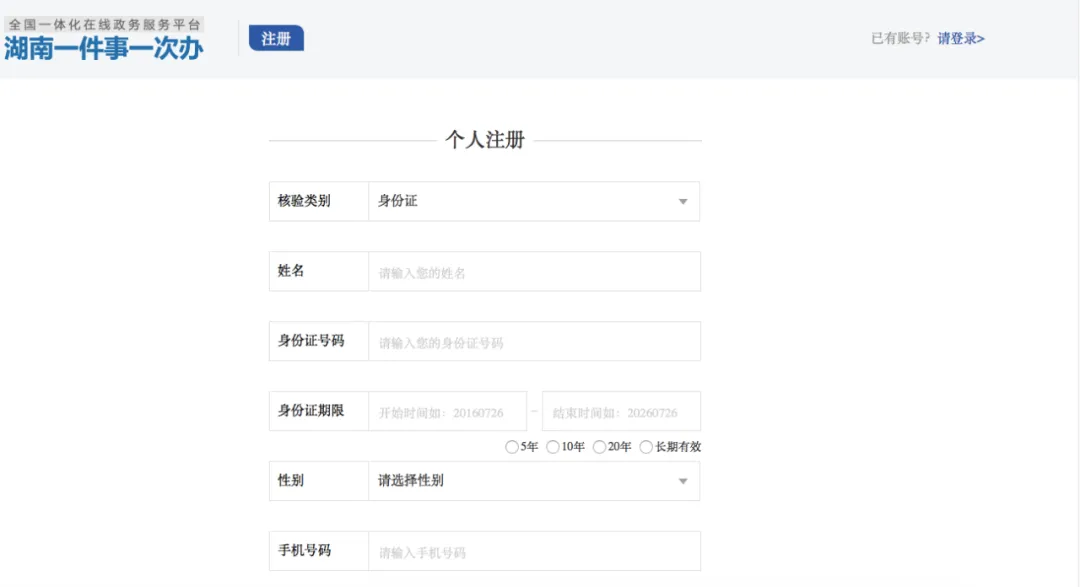Click the 已有账号? text
The width and height of the screenshot is (1080, 587).
point(901,39)
